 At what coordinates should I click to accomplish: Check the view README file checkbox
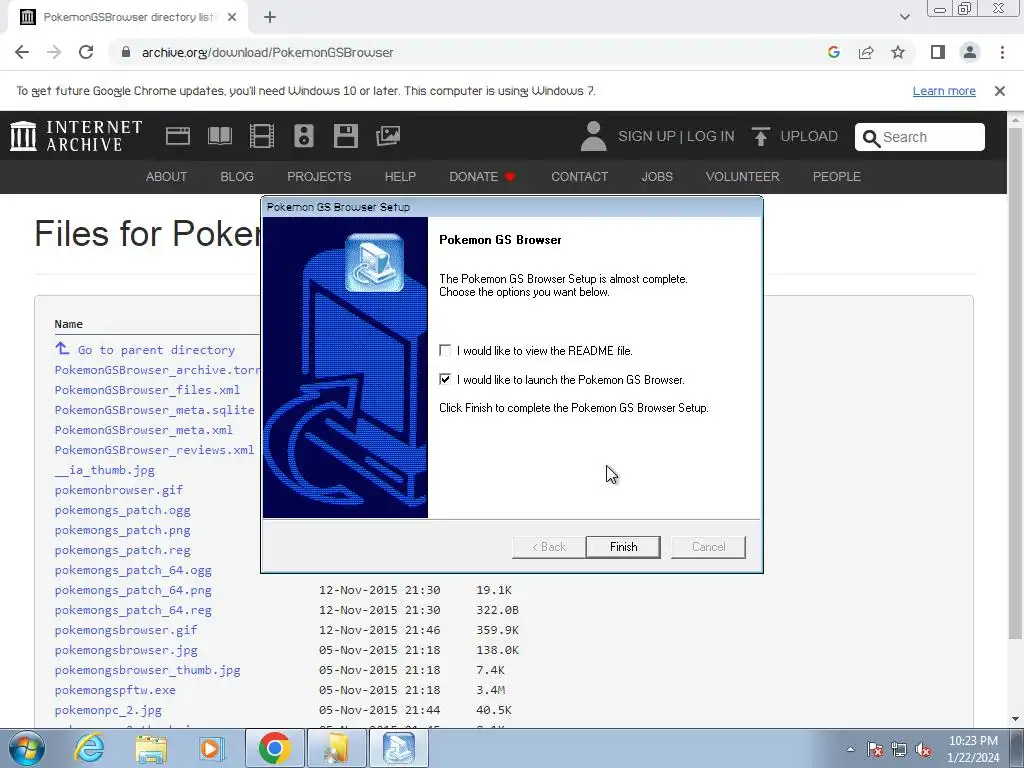(445, 351)
